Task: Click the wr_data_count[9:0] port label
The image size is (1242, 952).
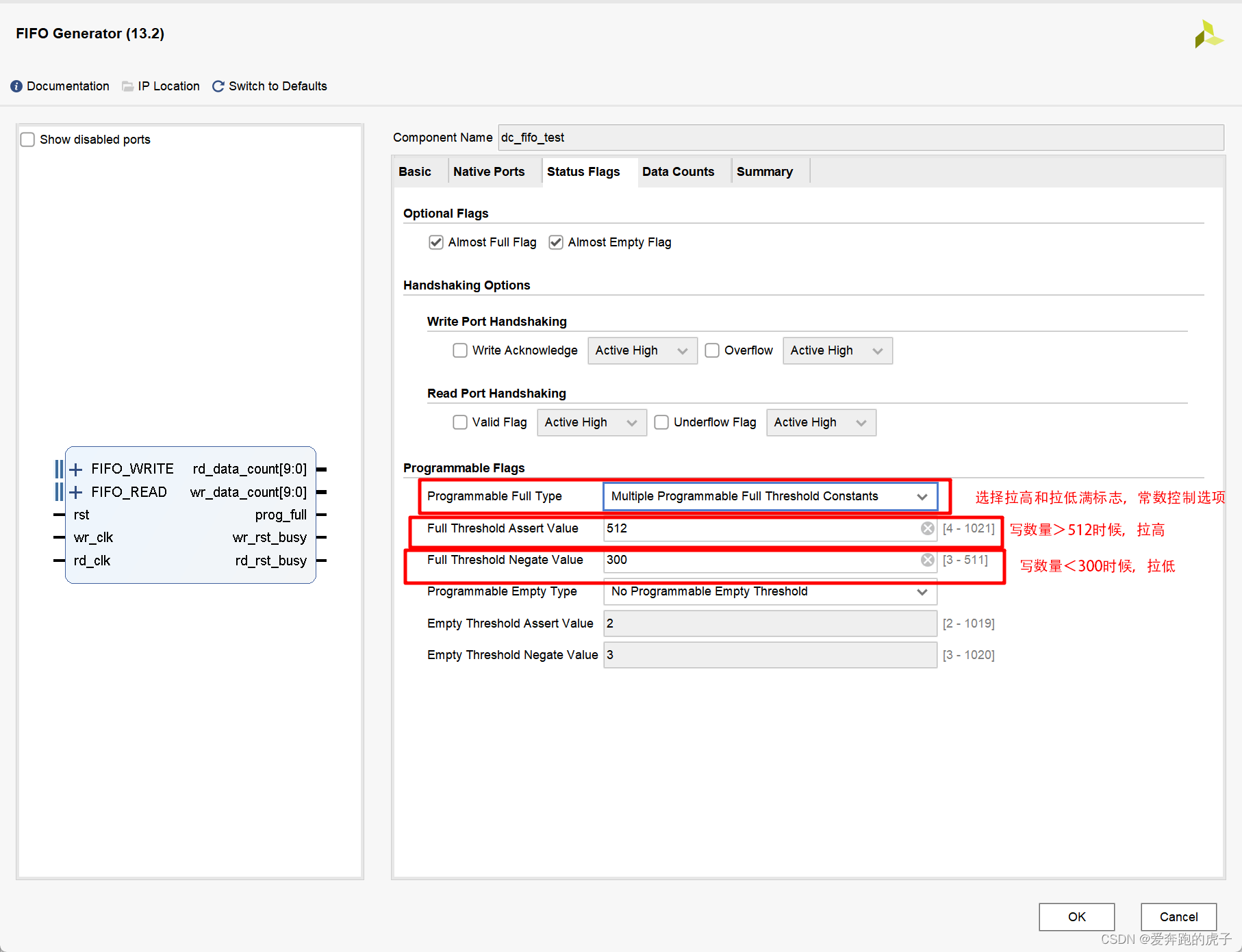Action: [249, 492]
